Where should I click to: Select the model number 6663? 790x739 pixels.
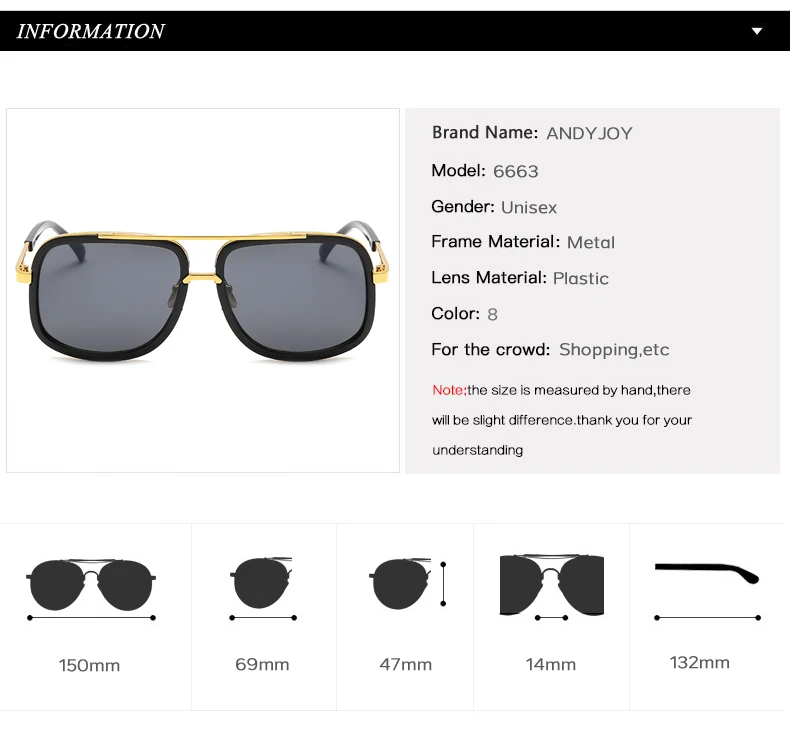point(515,171)
